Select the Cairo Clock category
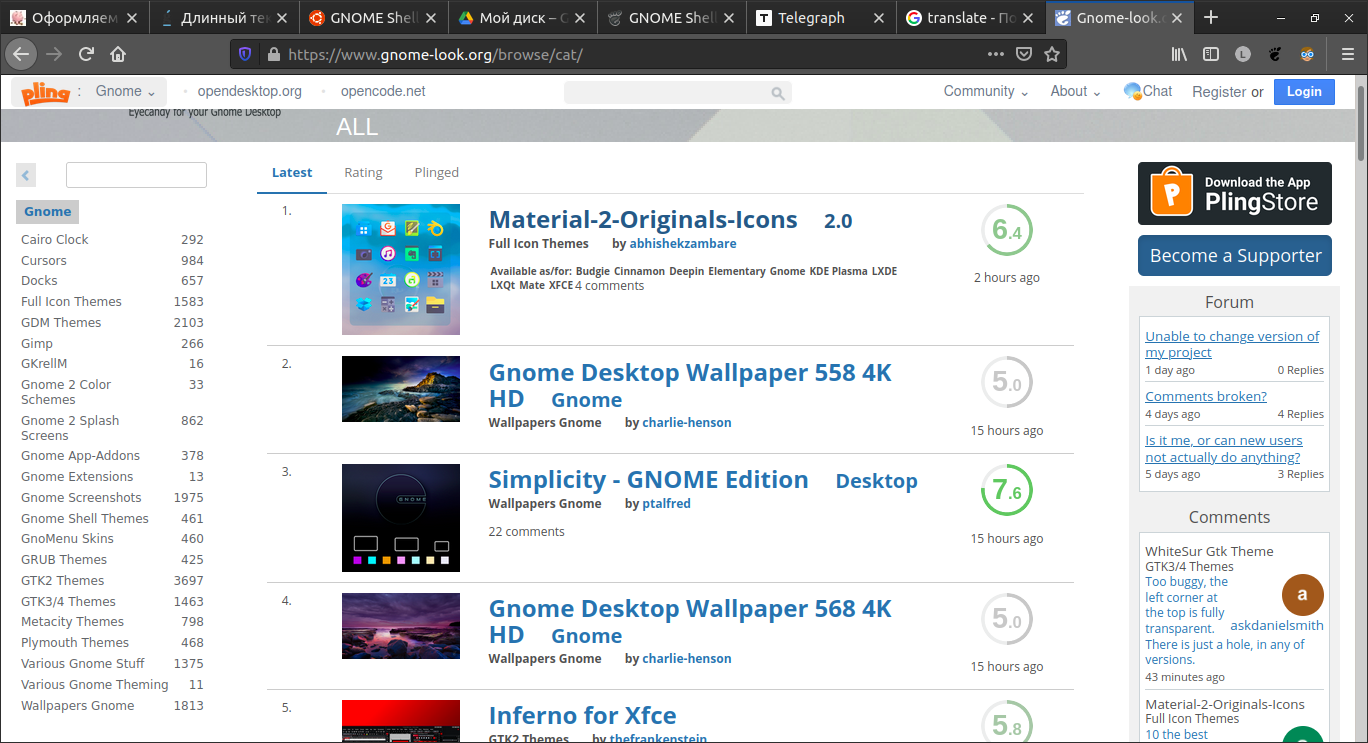 click(55, 239)
